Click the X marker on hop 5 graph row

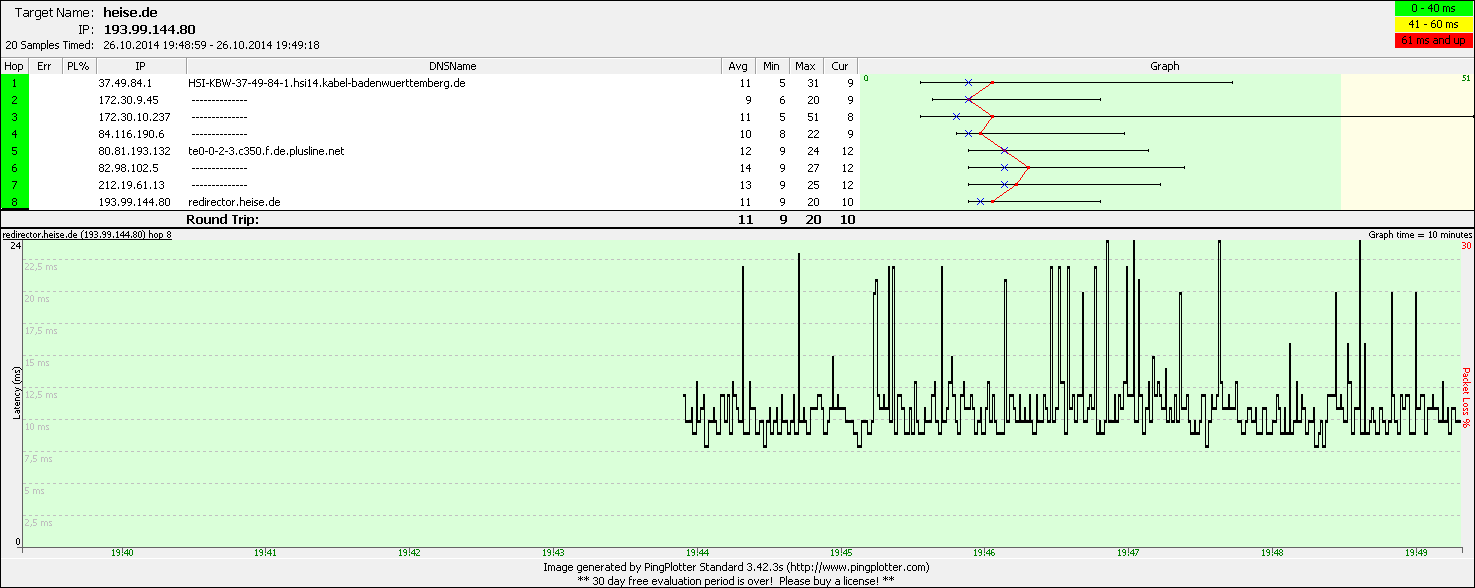pos(1004,151)
